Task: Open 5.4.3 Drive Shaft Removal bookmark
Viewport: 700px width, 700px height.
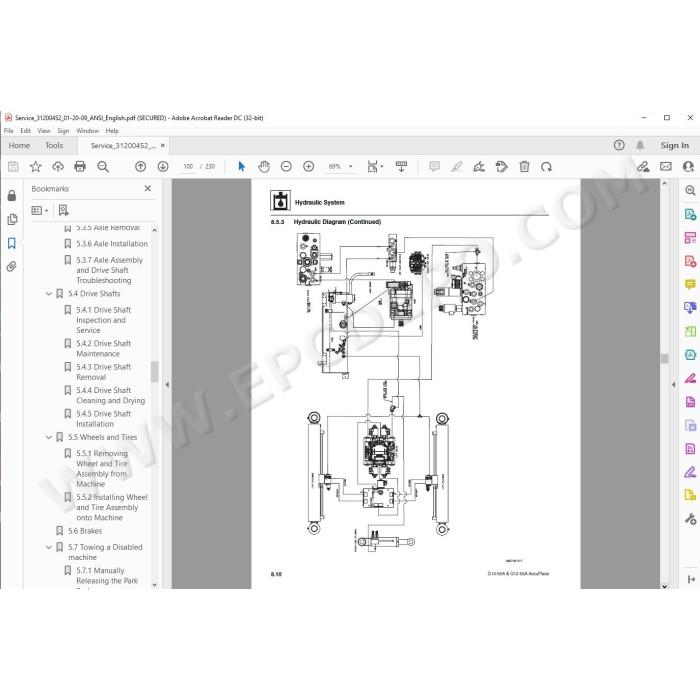Action: point(103,372)
